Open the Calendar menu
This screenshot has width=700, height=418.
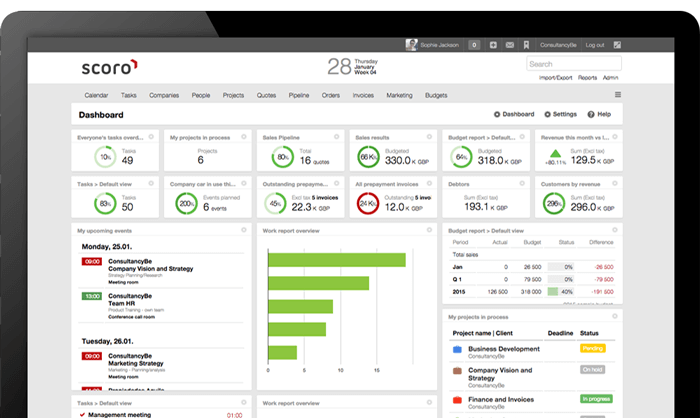point(96,95)
